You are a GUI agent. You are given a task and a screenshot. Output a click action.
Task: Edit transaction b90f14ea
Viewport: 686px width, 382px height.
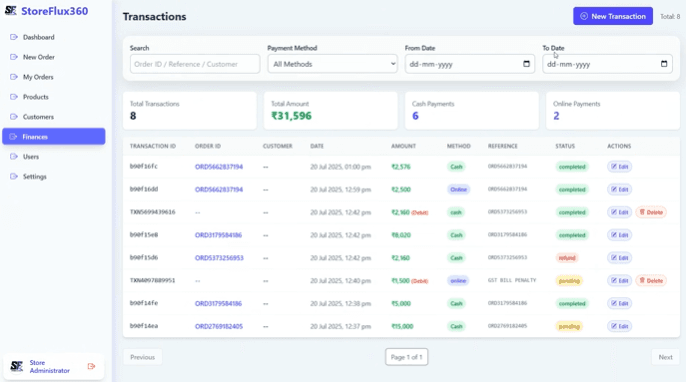[619, 326]
